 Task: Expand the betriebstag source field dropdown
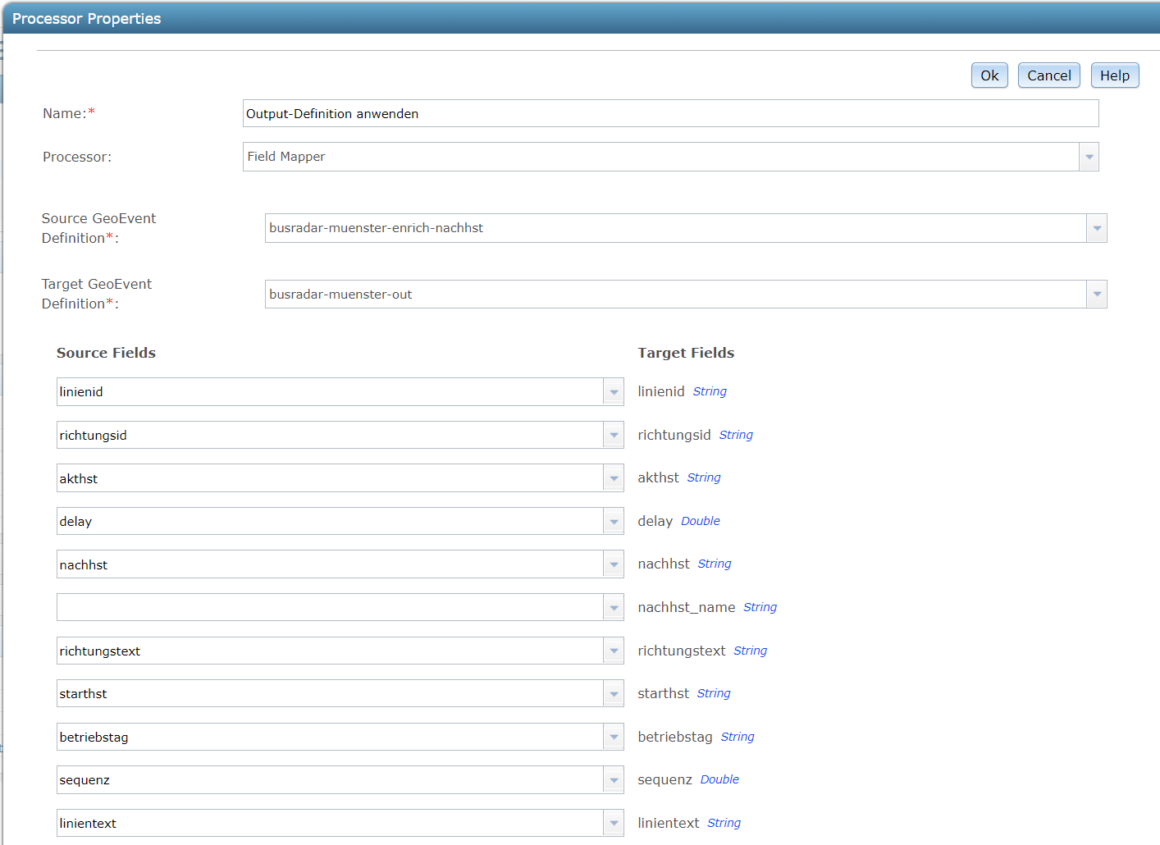click(614, 737)
